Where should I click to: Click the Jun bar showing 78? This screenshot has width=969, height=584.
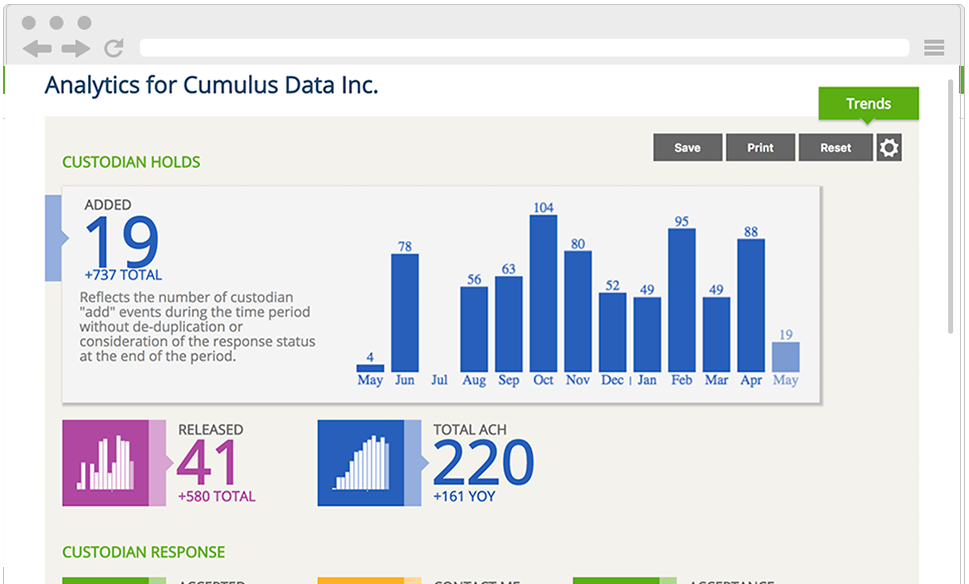click(x=405, y=312)
